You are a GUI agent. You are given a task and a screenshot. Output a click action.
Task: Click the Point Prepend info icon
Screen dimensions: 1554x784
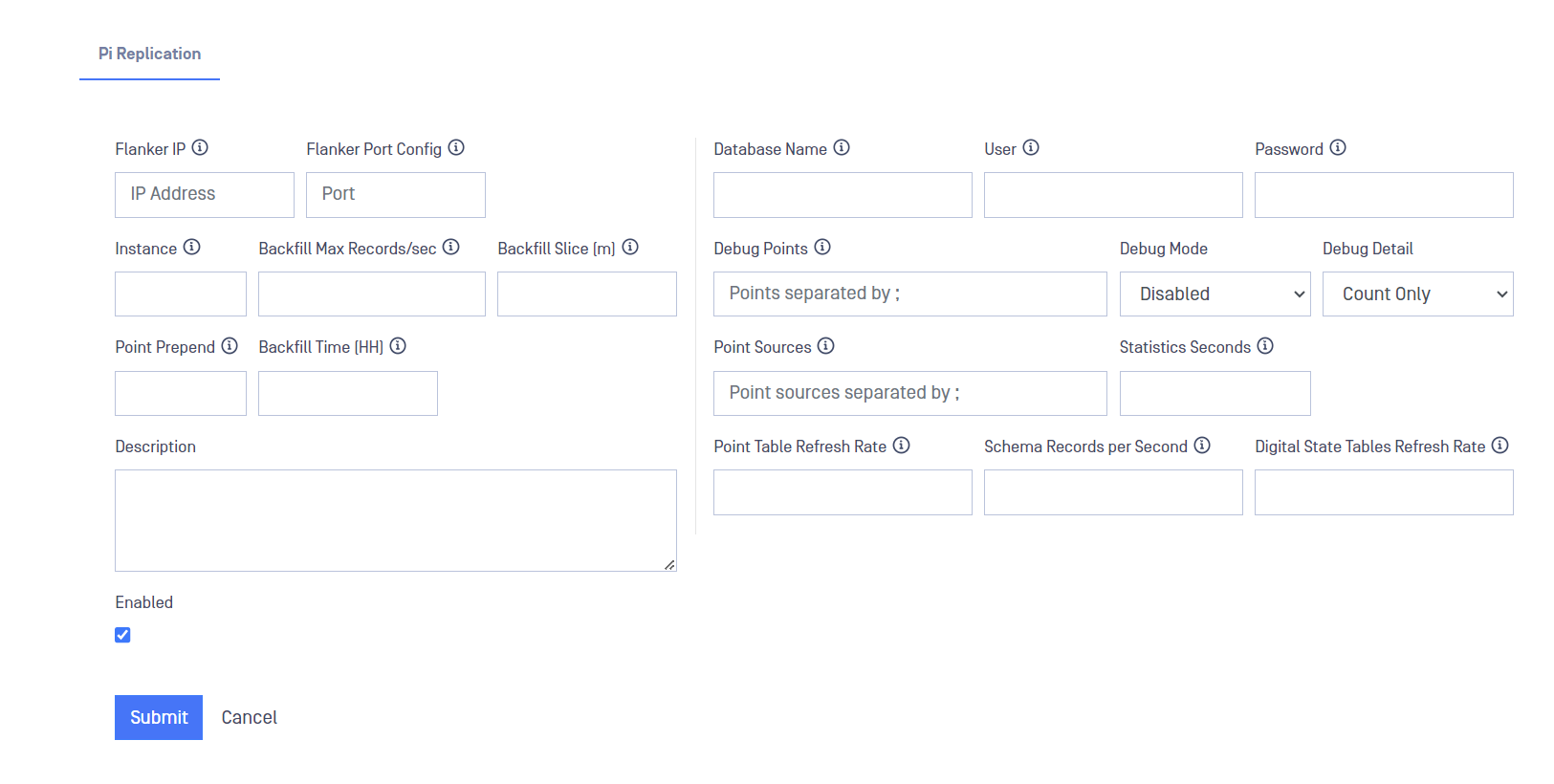point(230,345)
